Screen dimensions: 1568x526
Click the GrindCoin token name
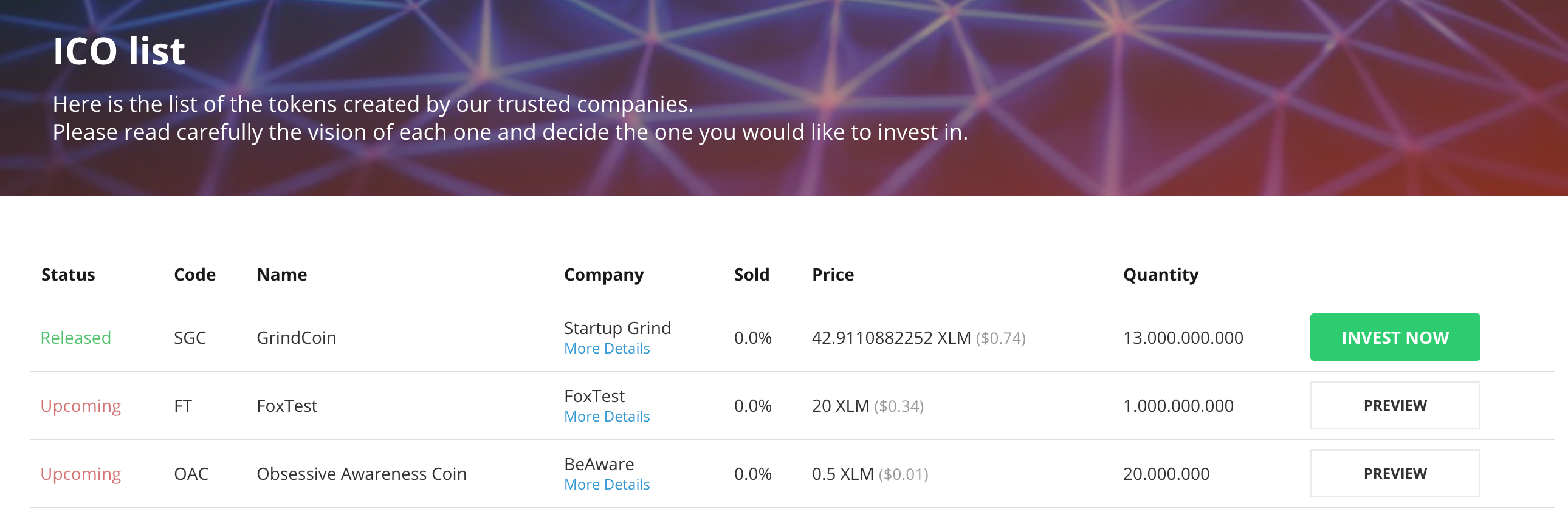[297, 338]
